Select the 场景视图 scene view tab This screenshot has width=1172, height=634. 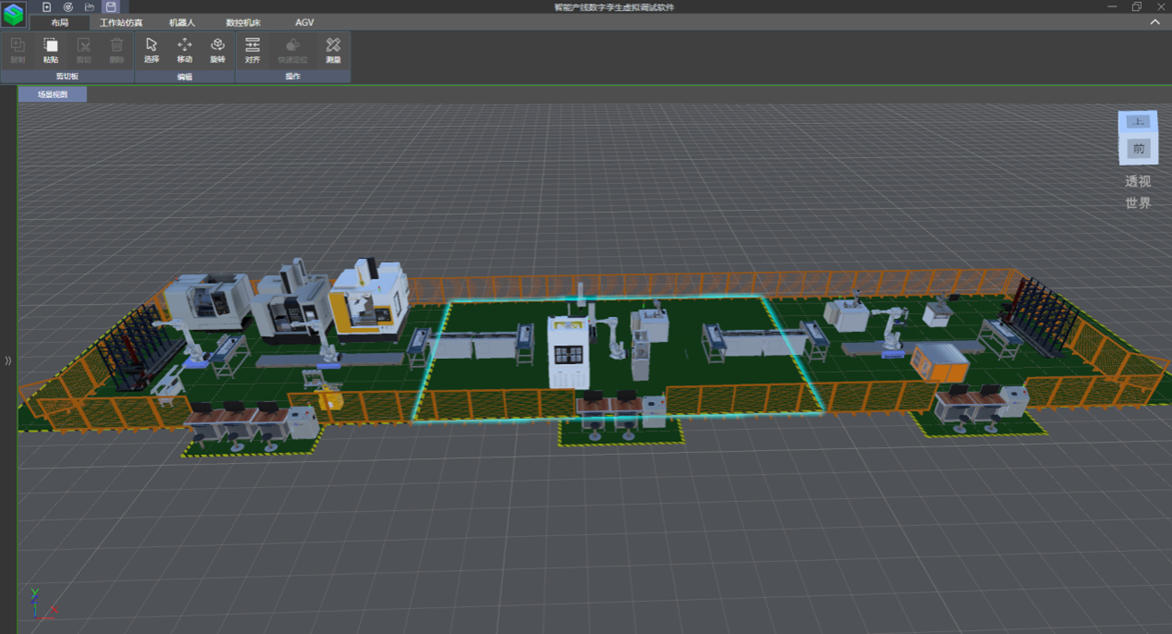pyautogui.click(x=53, y=94)
